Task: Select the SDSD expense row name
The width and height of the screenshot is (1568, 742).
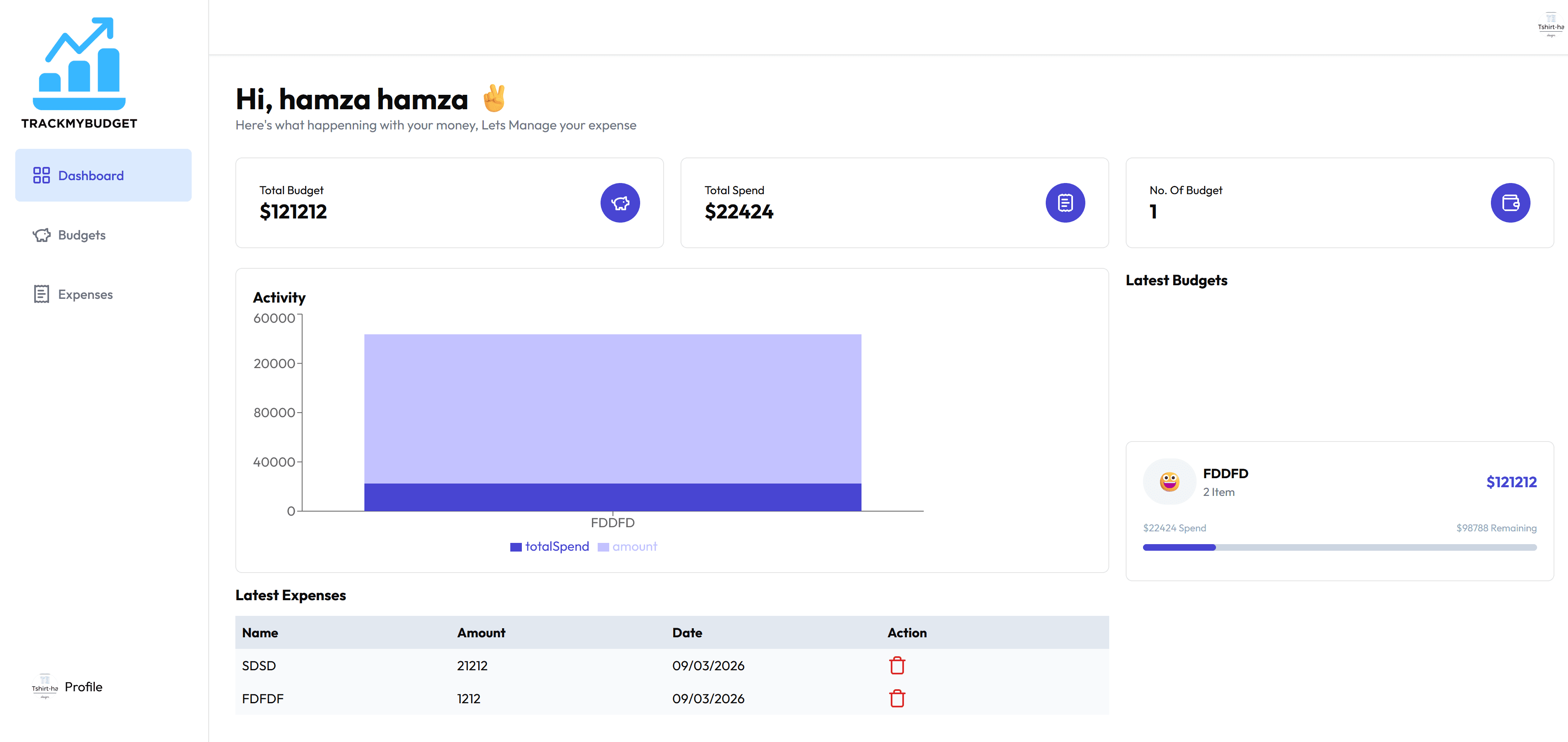Action: 259,665
